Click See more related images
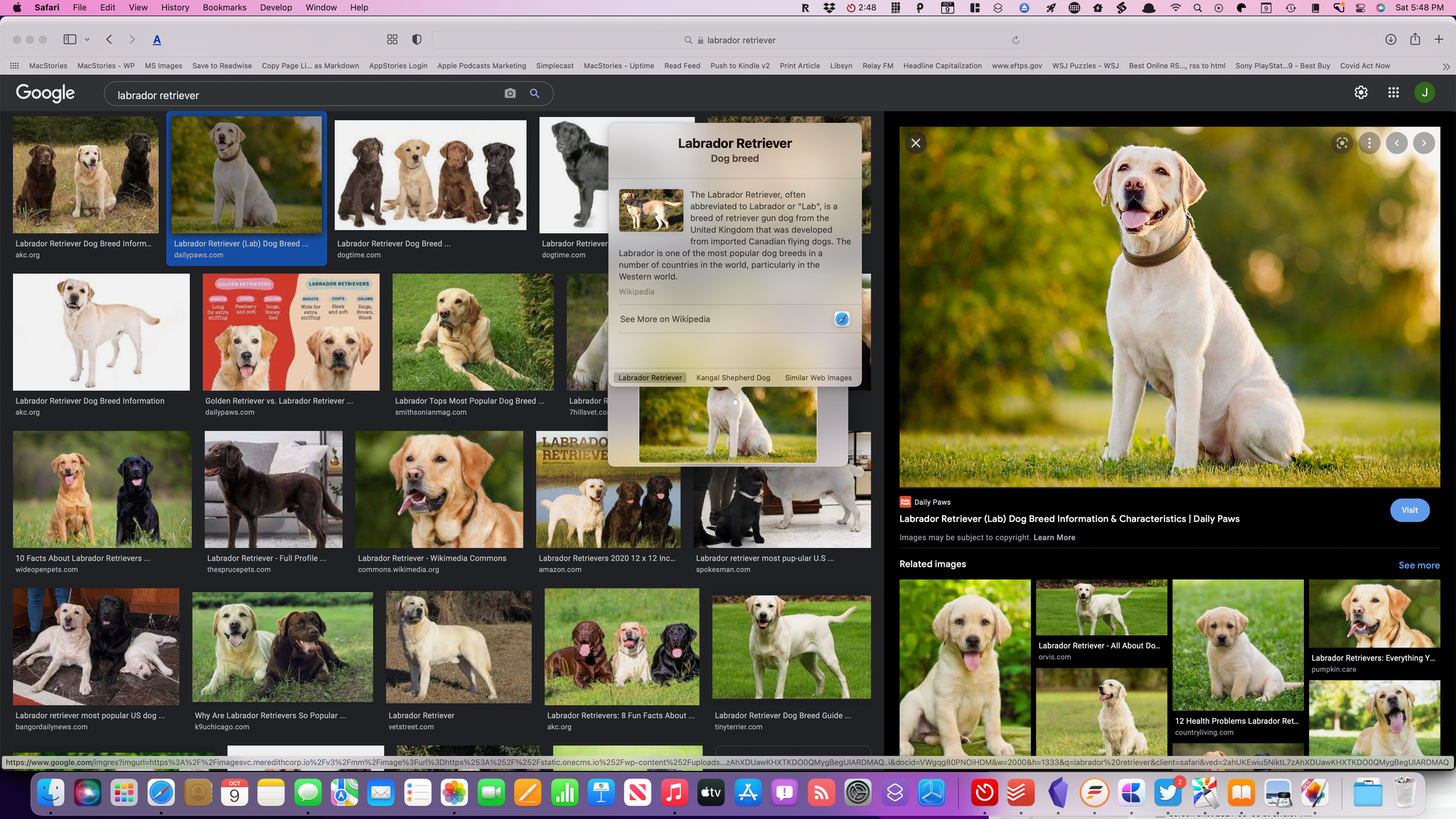The image size is (1456, 819). pos(1419,565)
